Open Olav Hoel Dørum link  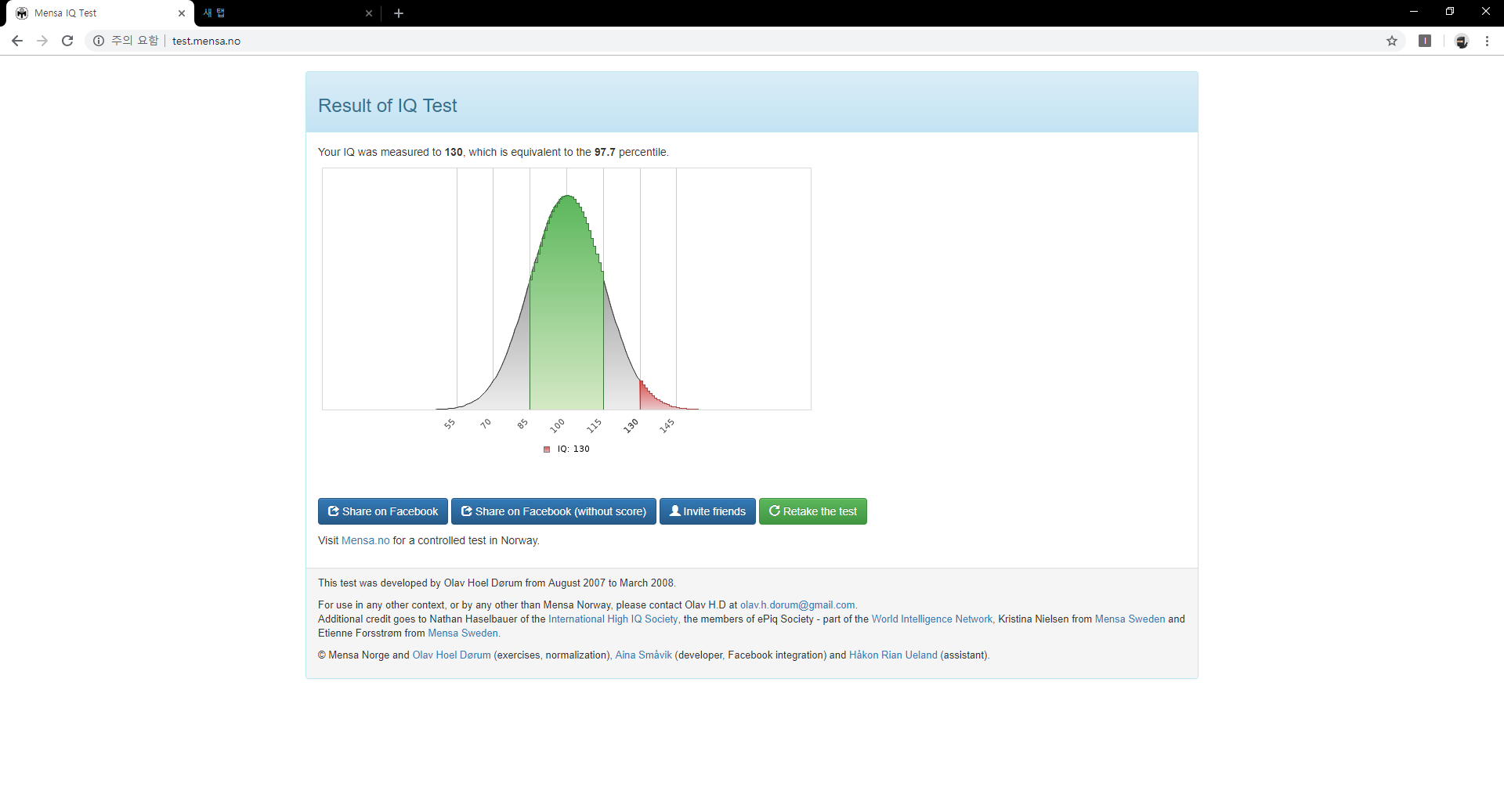coord(451,655)
